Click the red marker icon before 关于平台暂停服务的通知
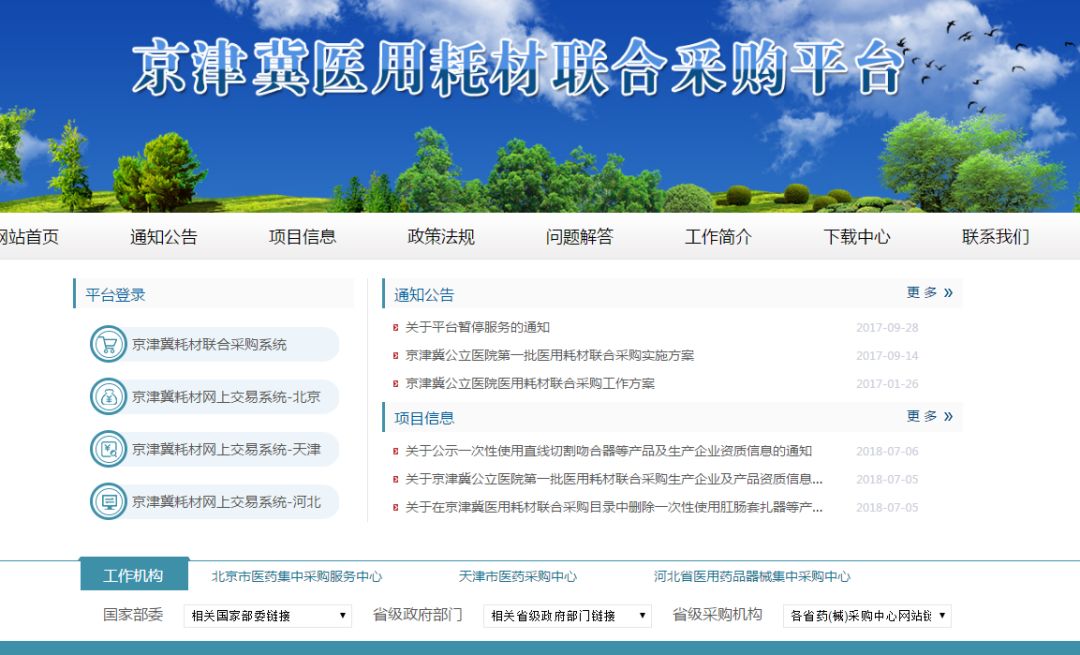 394,327
